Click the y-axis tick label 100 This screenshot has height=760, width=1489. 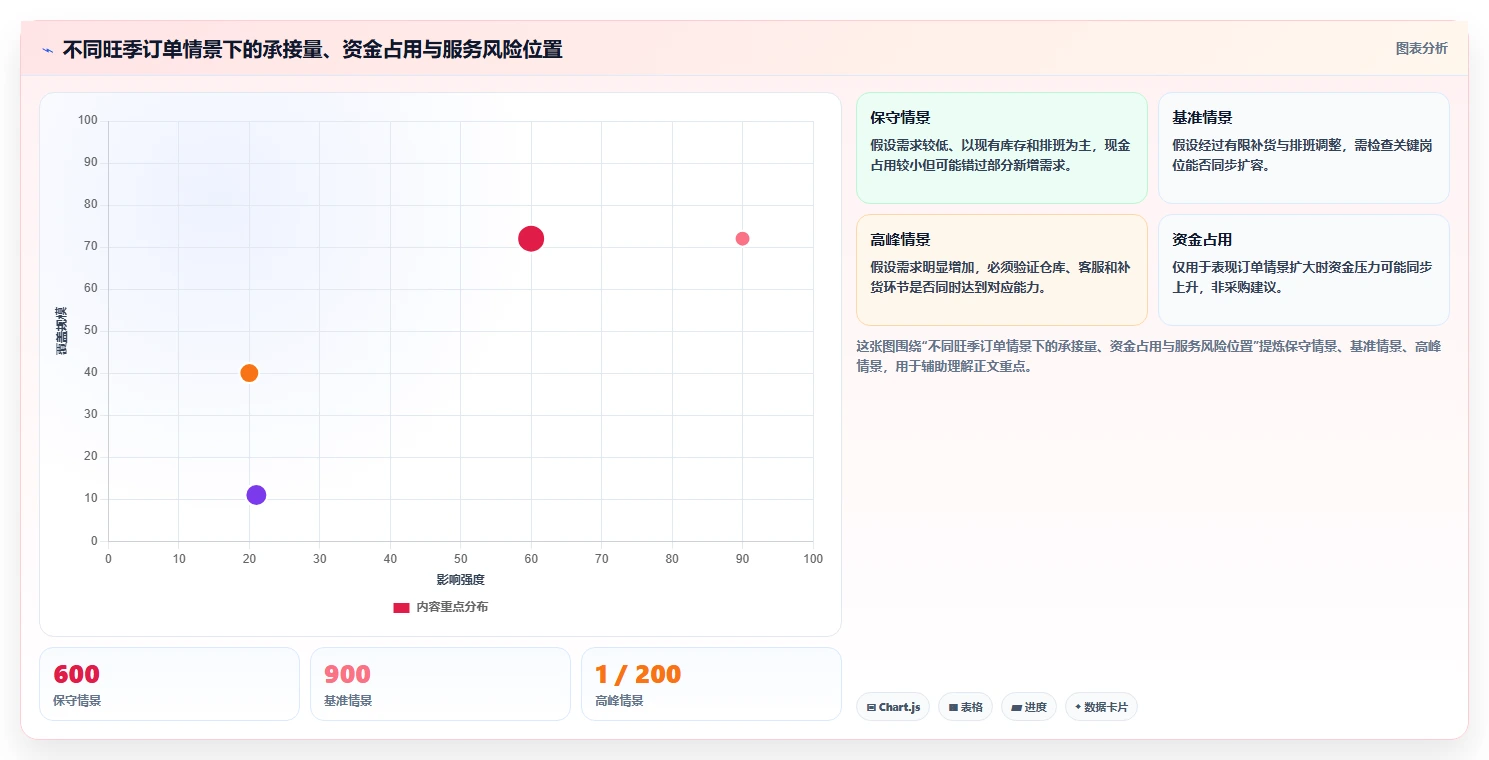(x=88, y=121)
